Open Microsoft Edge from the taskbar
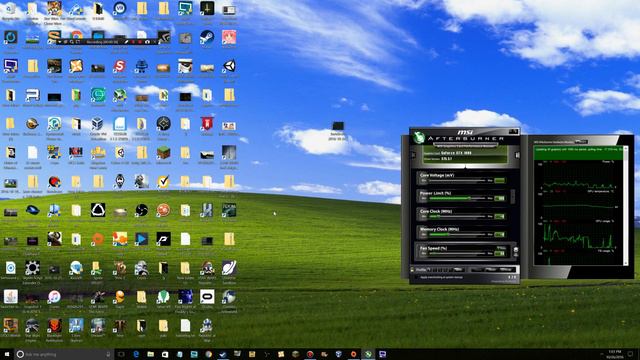Screen dimensions: 640x360 click(x=136, y=354)
